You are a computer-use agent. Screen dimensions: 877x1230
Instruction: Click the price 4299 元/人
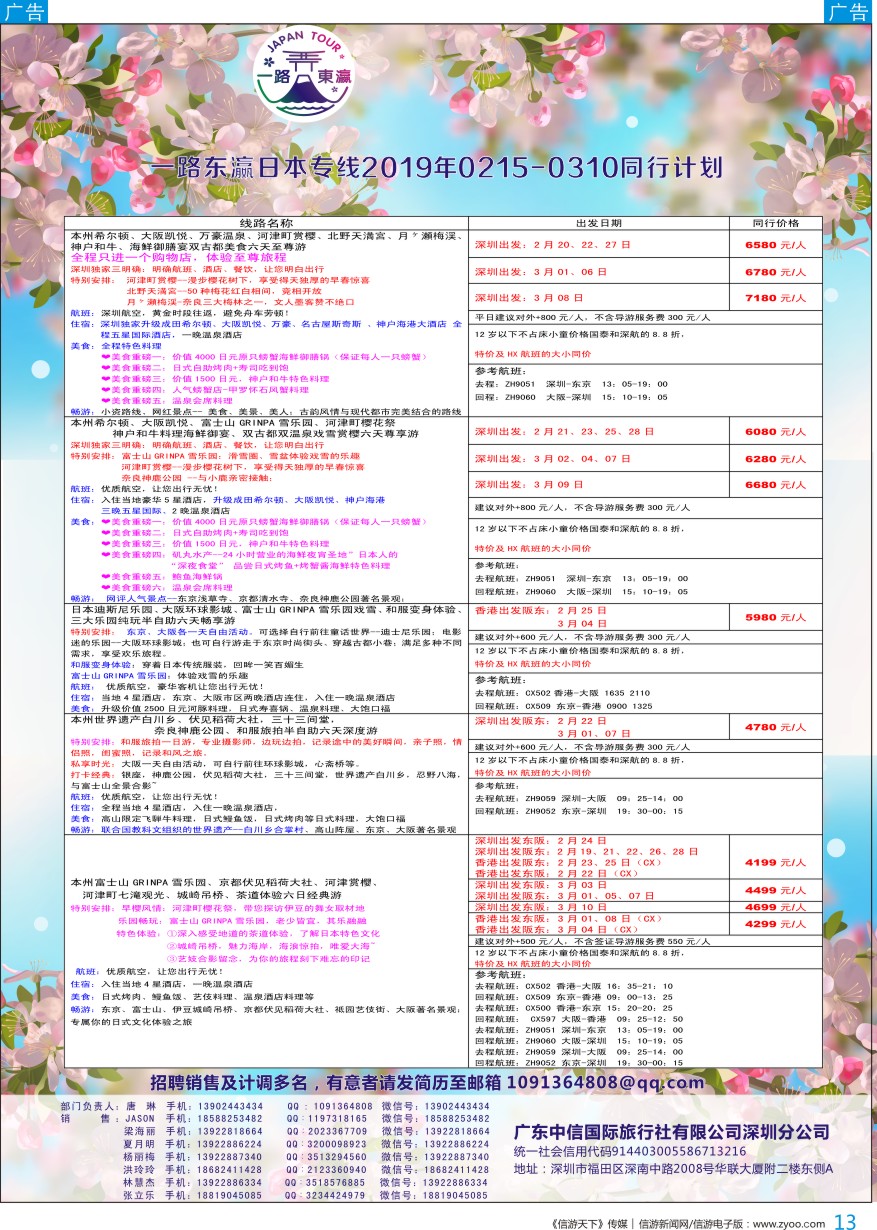coord(775,924)
